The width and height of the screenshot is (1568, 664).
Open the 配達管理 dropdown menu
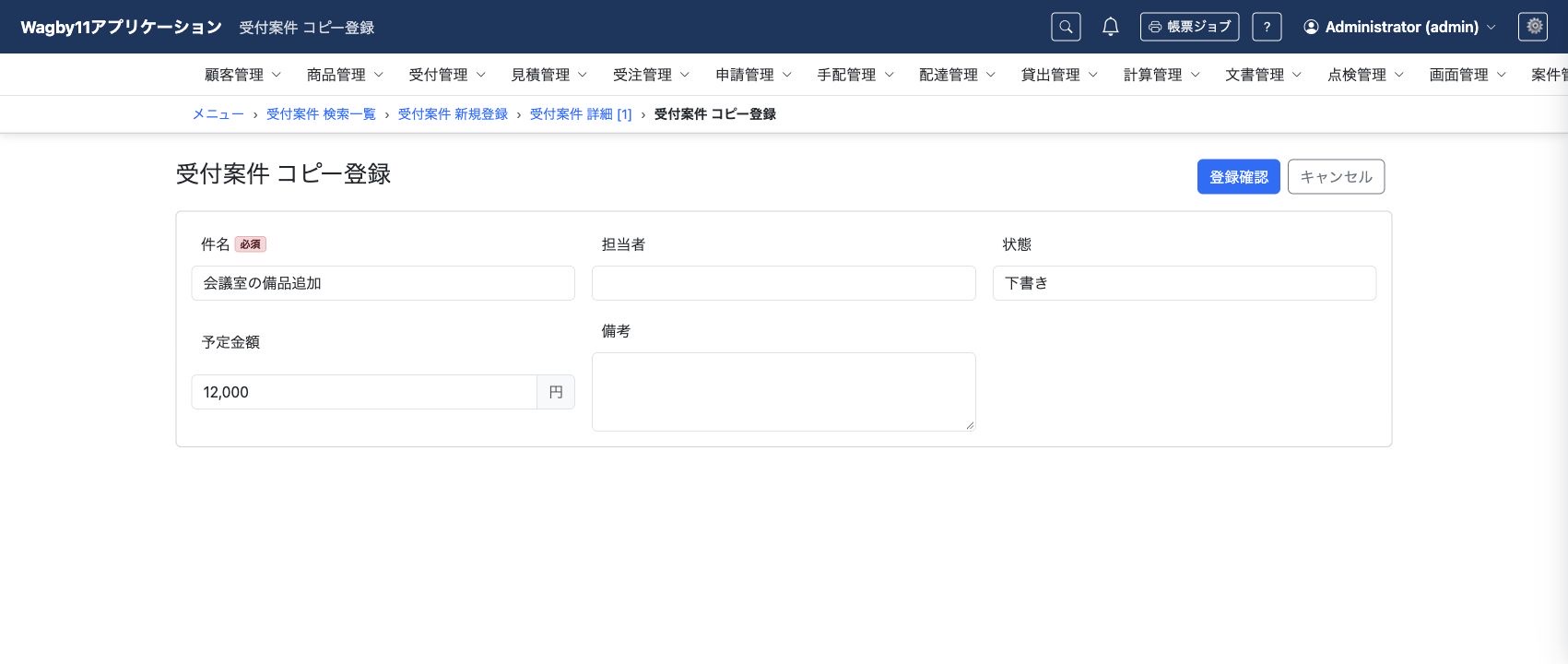(x=958, y=75)
